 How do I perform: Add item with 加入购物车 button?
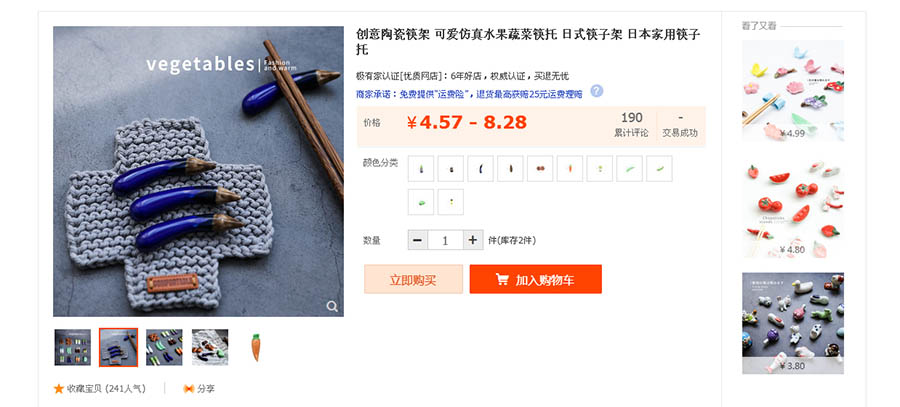536,279
